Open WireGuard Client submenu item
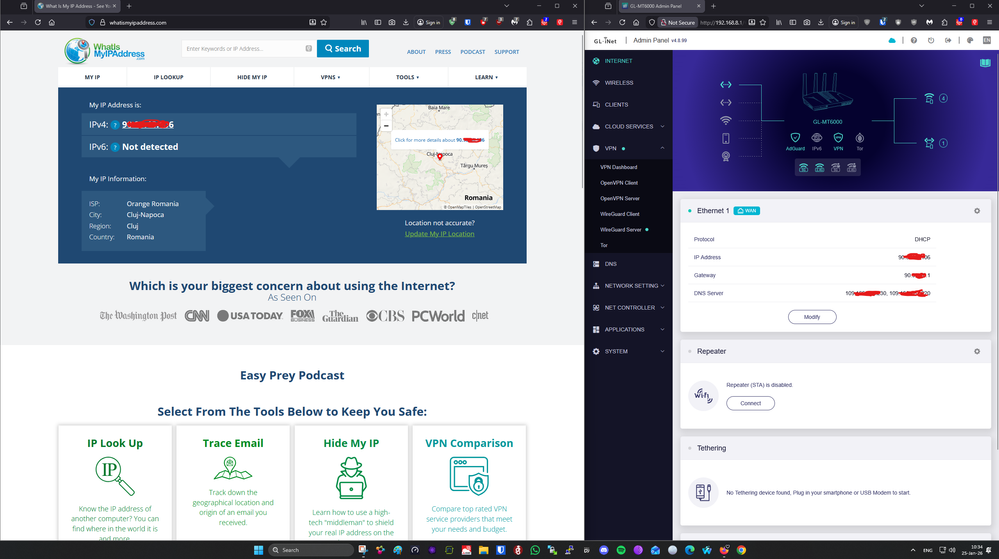 click(619, 214)
